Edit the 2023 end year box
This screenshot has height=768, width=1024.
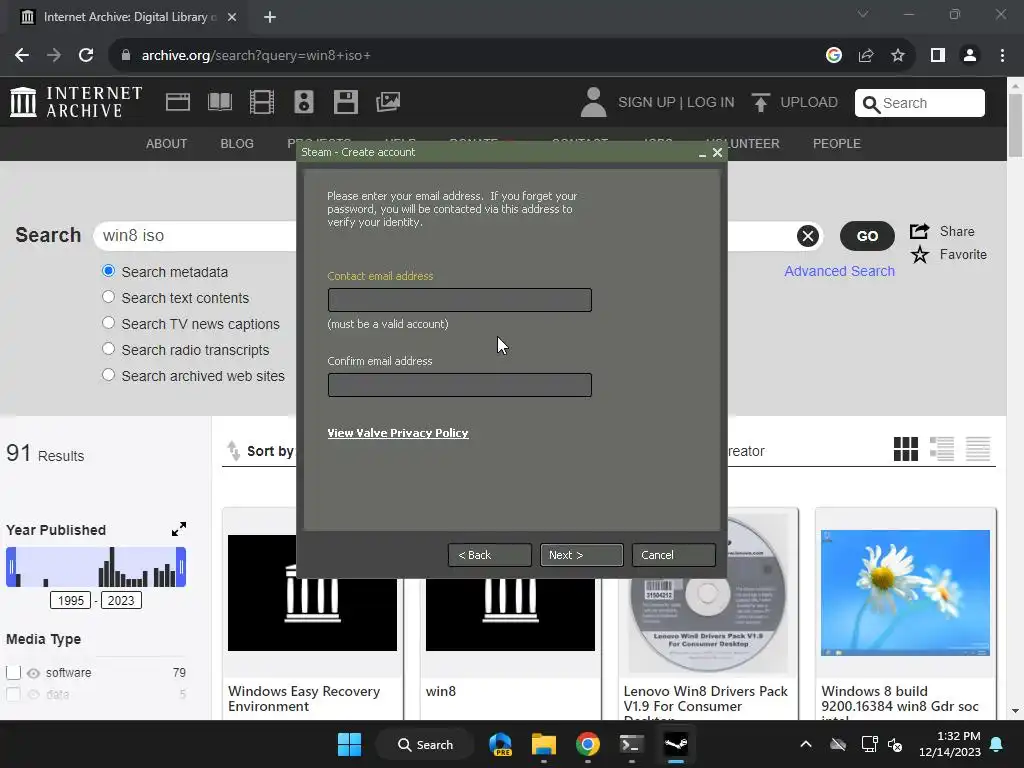click(121, 600)
